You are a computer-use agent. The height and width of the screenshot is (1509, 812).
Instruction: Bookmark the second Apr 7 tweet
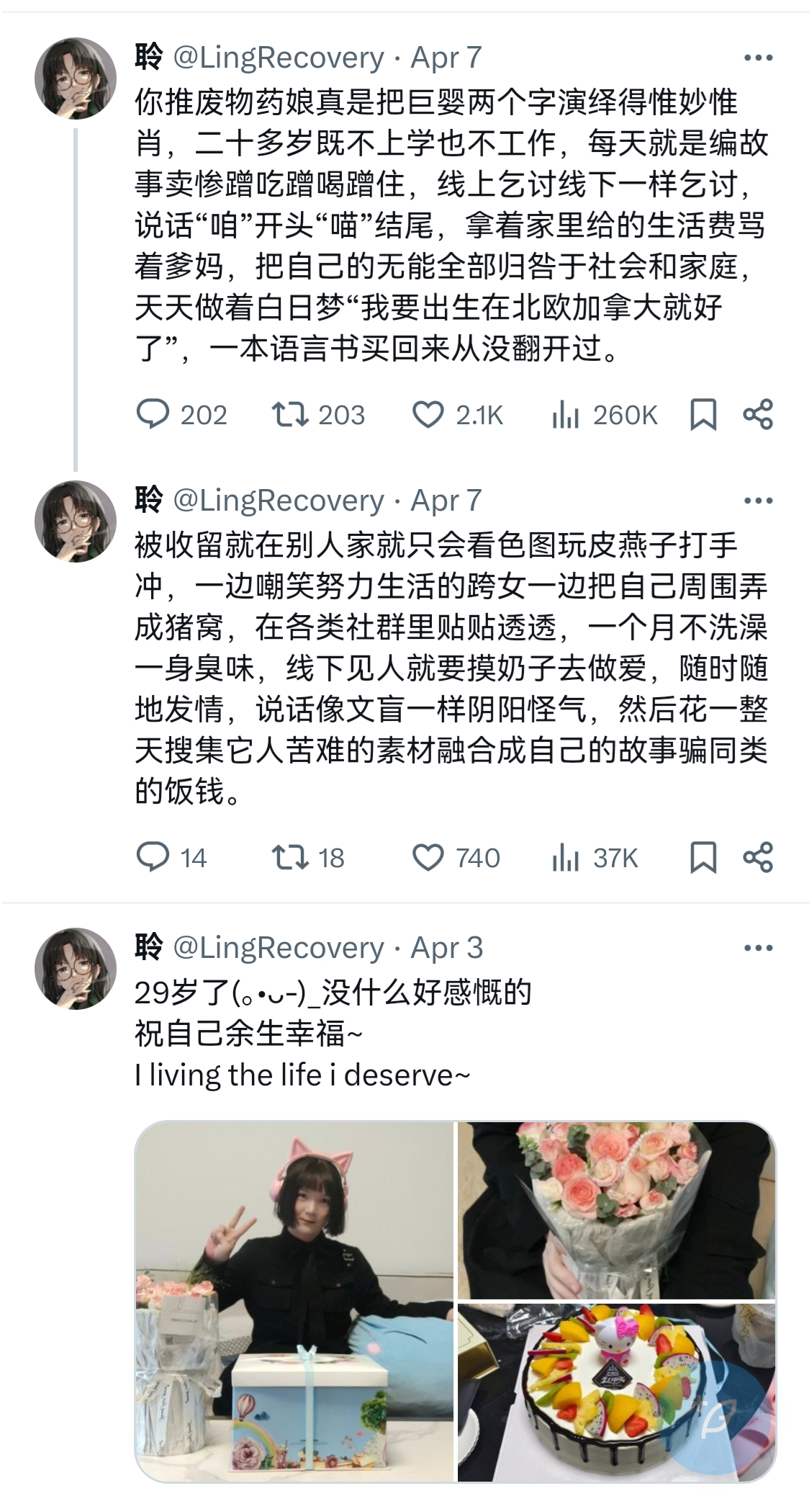703,857
